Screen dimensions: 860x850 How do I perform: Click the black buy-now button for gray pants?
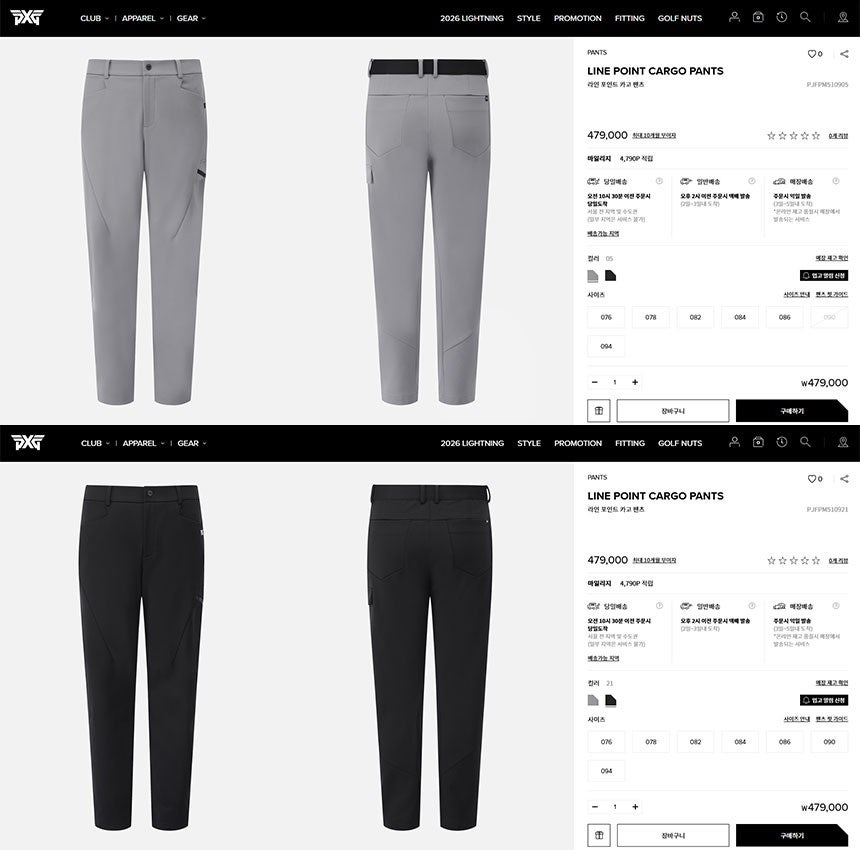point(792,411)
